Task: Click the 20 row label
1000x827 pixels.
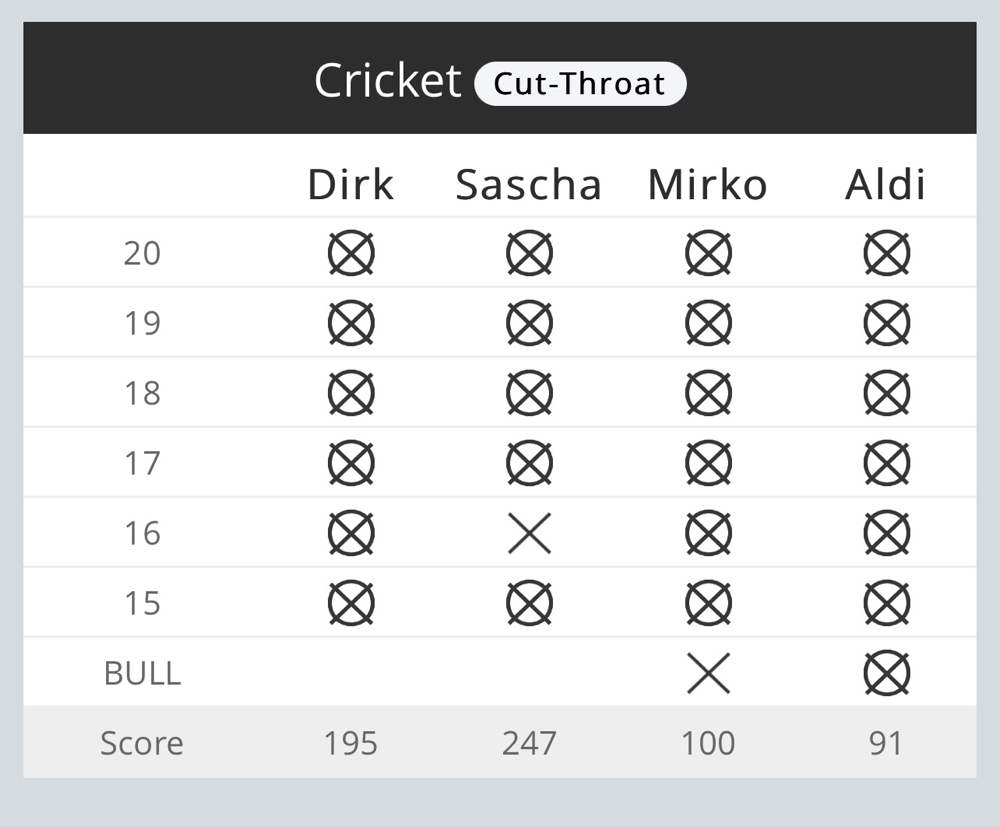Action: click(x=142, y=253)
